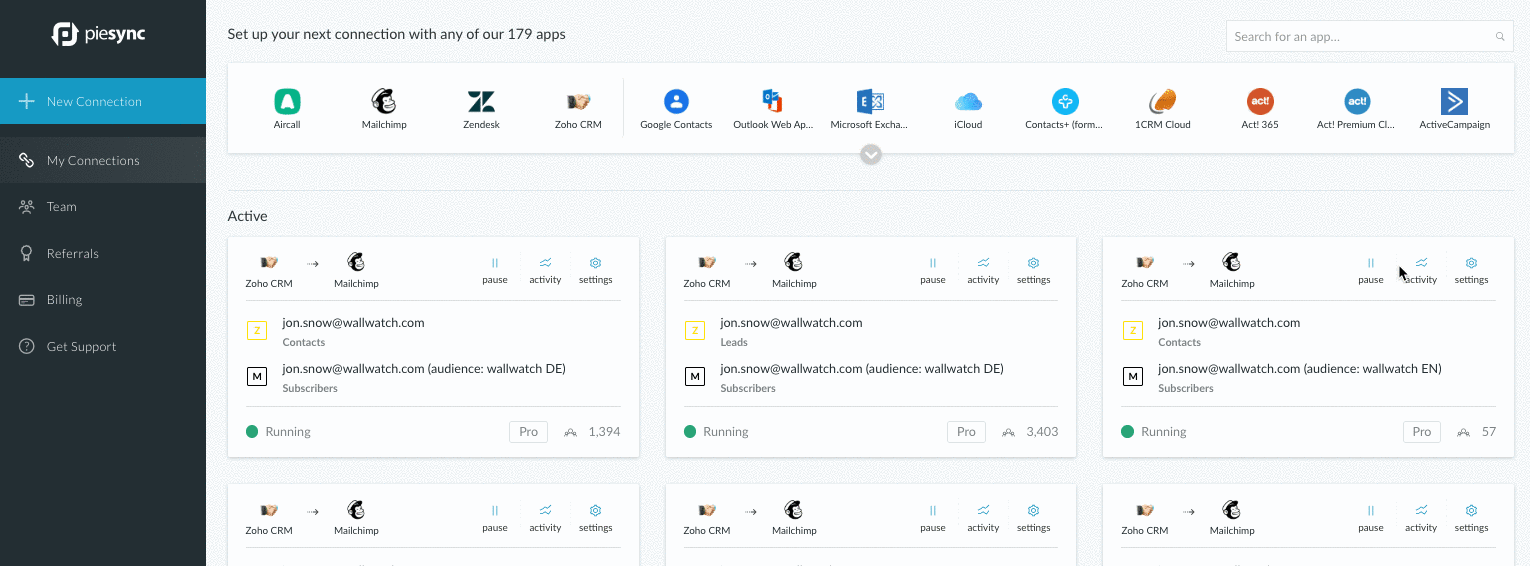This screenshot has width=1530, height=566.
Task: Click Mailchimp 'M' icon in wallwatch EN card
Action: click(1133, 377)
